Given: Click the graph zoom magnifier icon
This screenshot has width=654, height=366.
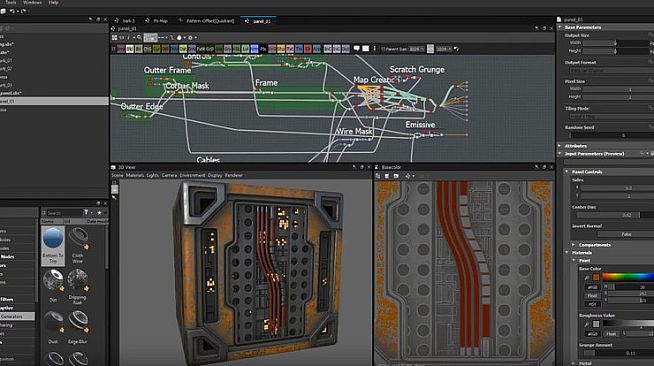Looking at the screenshot, I should 139,38.
